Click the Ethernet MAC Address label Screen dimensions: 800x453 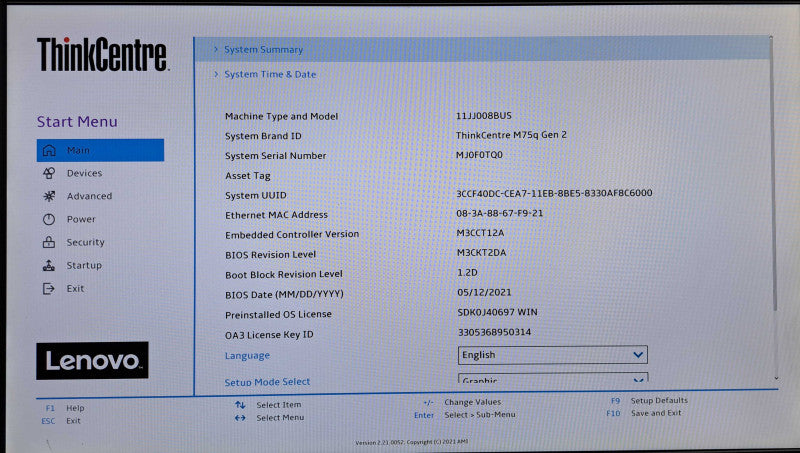(x=277, y=215)
